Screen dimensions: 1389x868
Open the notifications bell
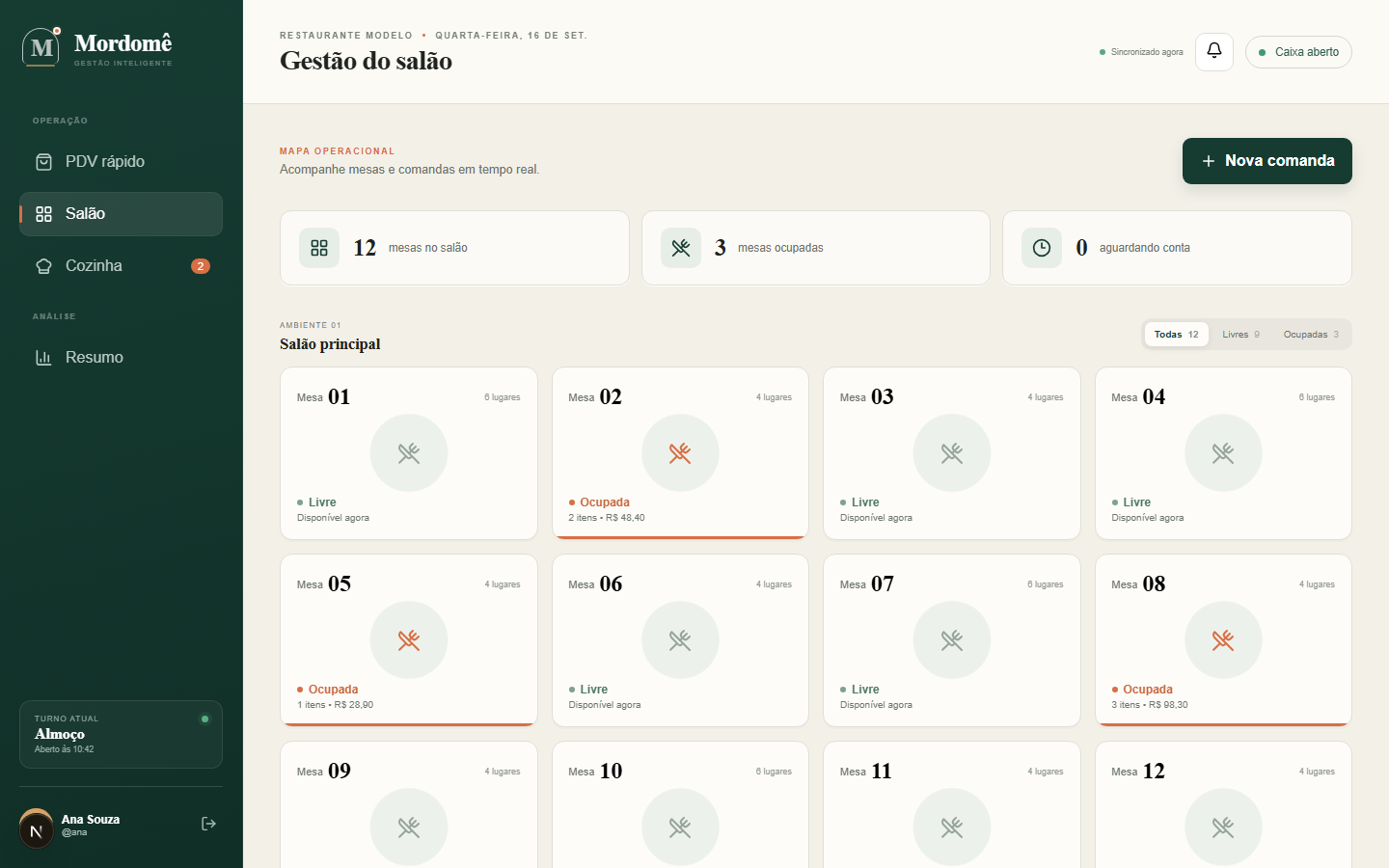1214,51
